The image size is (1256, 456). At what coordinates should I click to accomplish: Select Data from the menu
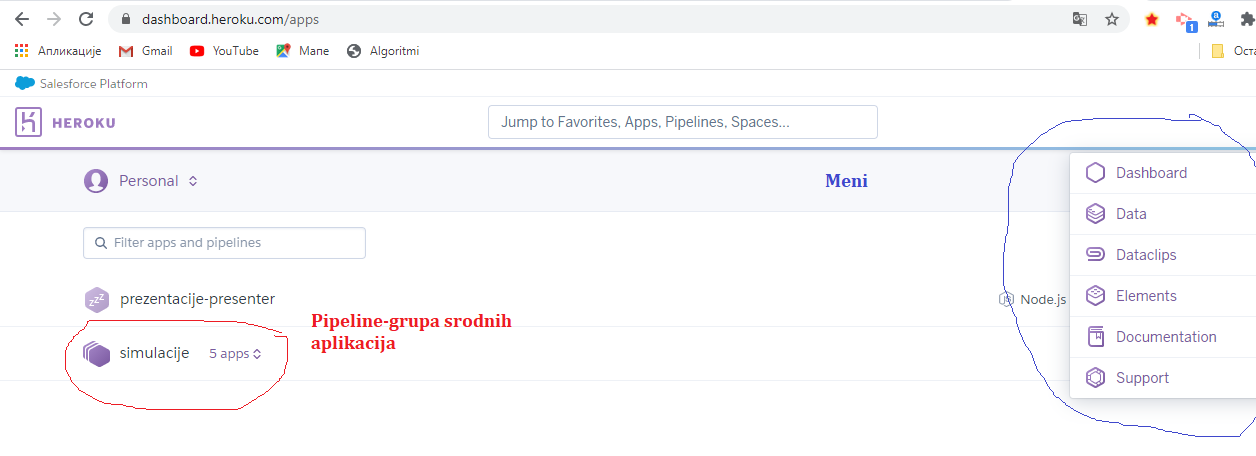click(1163, 214)
